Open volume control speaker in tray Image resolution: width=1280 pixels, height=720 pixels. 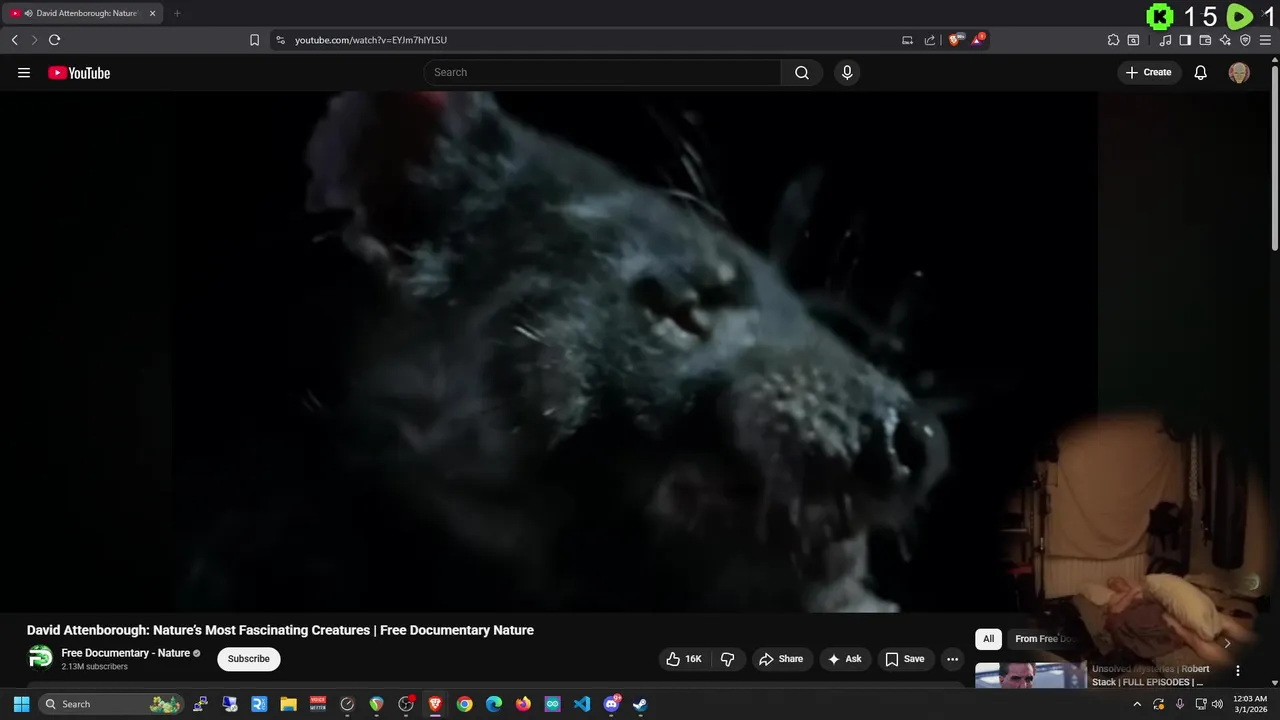click(1217, 704)
